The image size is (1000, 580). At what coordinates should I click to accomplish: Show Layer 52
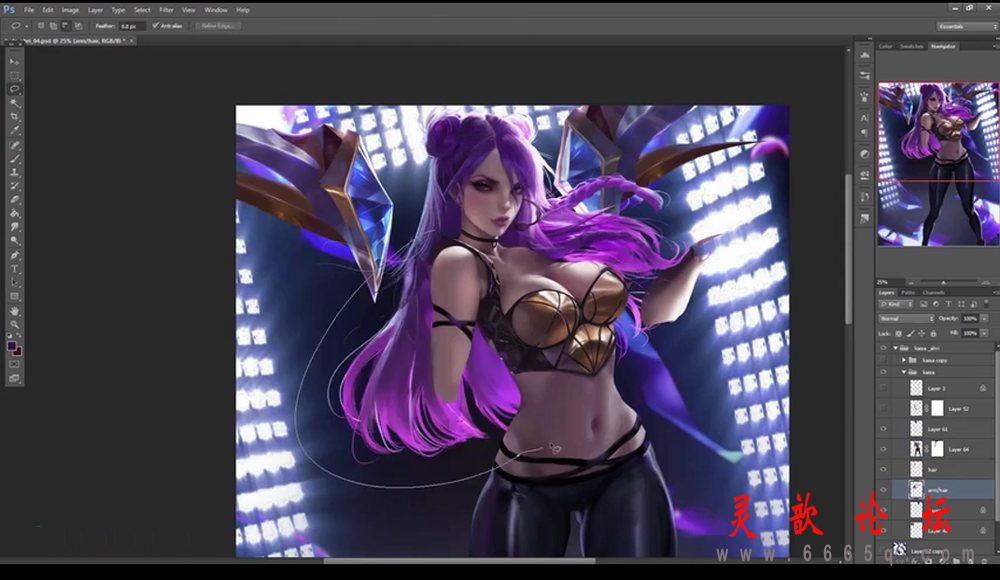coord(883,408)
